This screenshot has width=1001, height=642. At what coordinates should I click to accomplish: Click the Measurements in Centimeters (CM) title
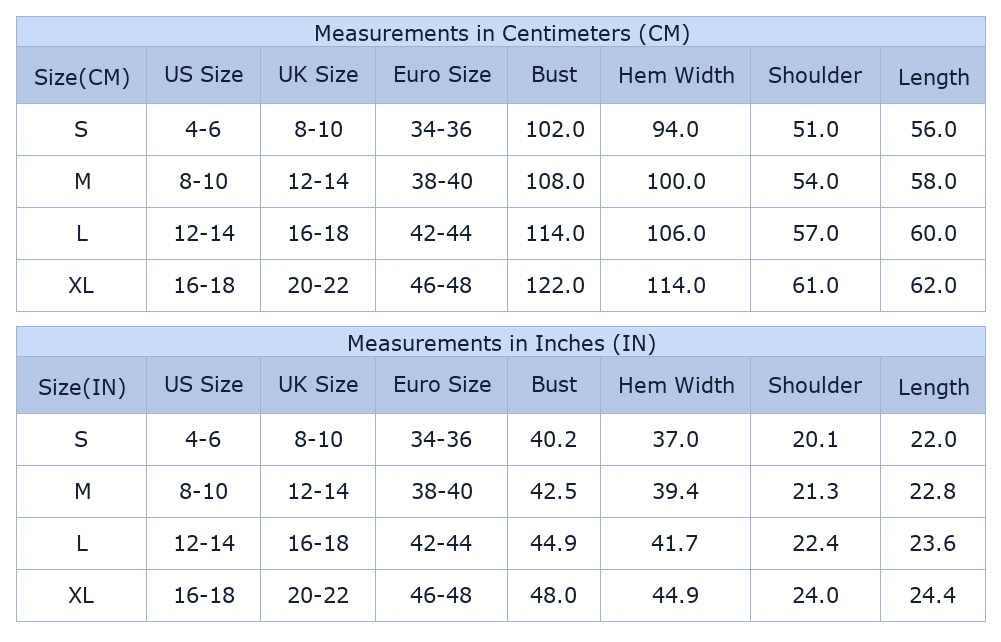coord(501,33)
